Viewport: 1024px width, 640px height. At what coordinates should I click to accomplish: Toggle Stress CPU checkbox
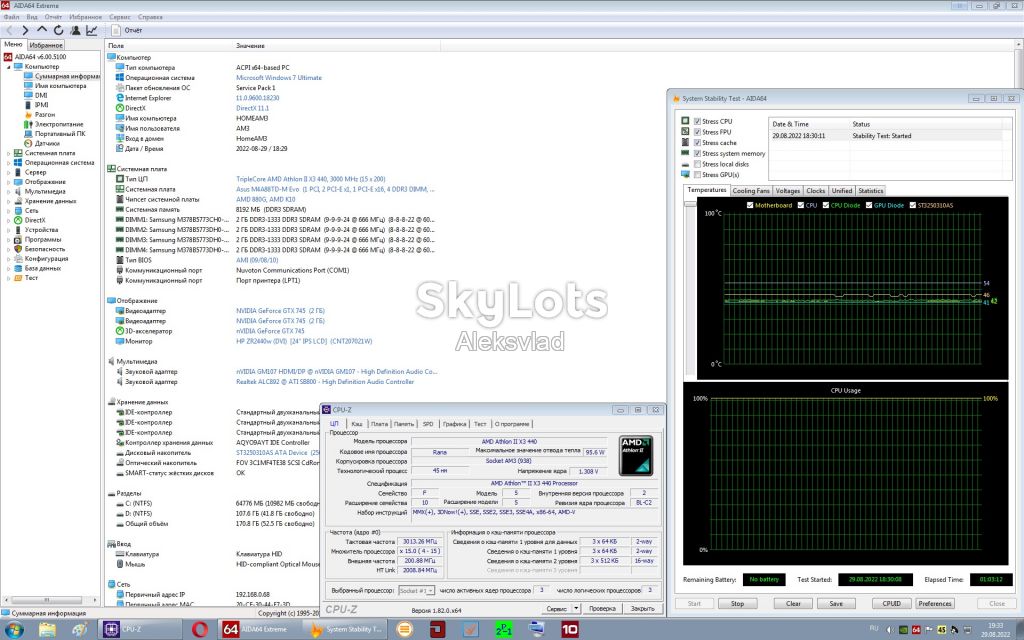point(697,121)
